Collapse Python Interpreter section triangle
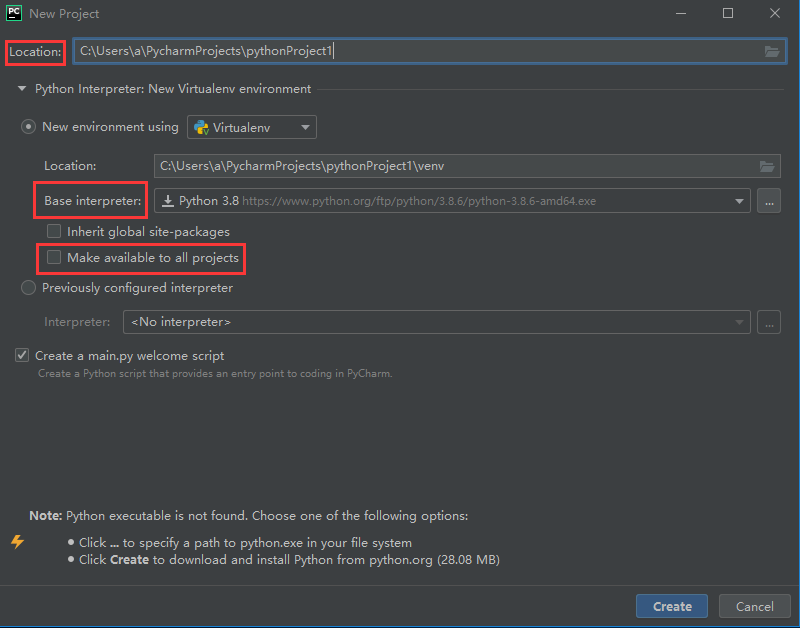This screenshot has height=628, width=800. pos(22,89)
